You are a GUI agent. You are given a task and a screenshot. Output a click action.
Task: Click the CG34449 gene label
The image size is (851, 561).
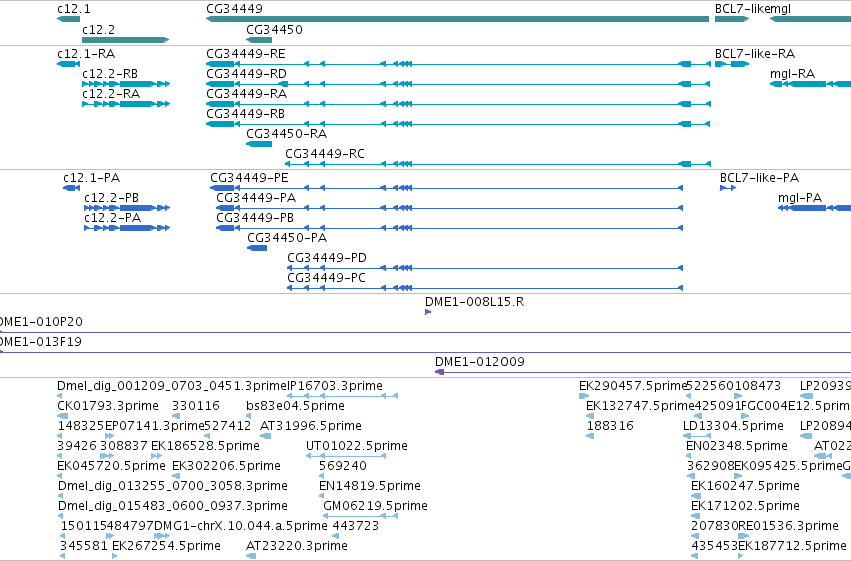tap(234, 9)
